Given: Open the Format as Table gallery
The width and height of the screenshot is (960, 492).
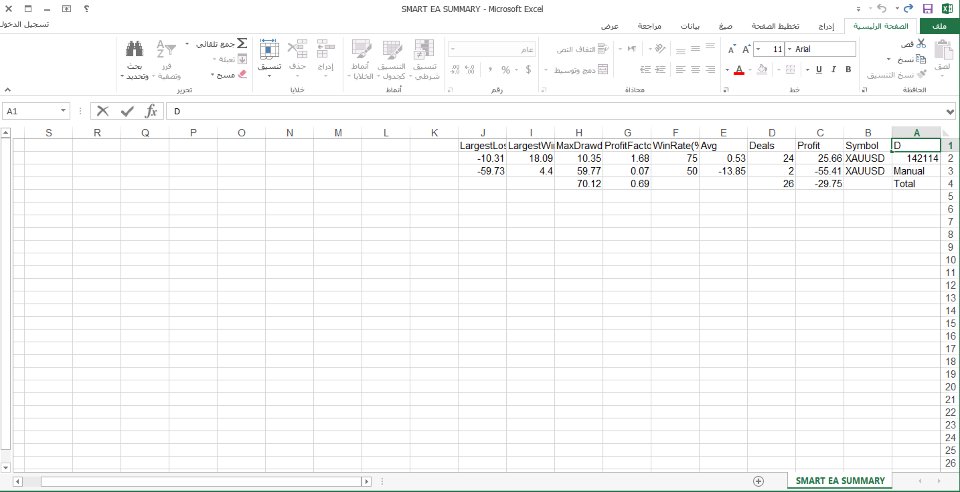Looking at the screenshot, I should point(392,60).
